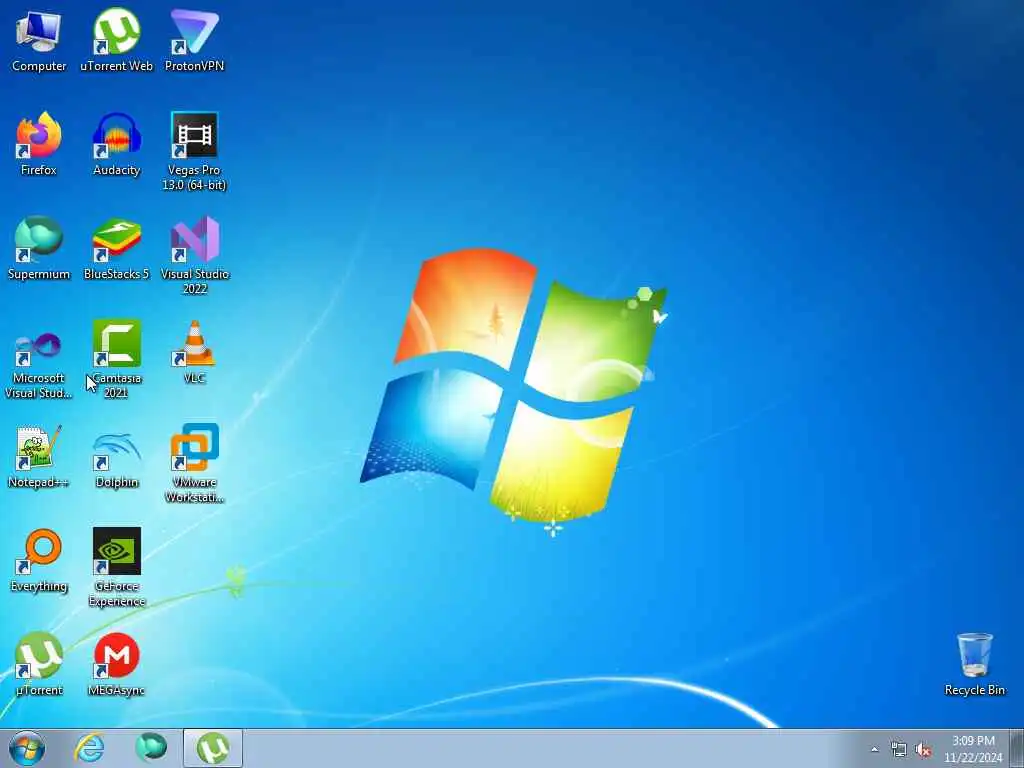Screen dimensions: 1024x768
Task: Open the muted volume tray icon
Action: 923,750
